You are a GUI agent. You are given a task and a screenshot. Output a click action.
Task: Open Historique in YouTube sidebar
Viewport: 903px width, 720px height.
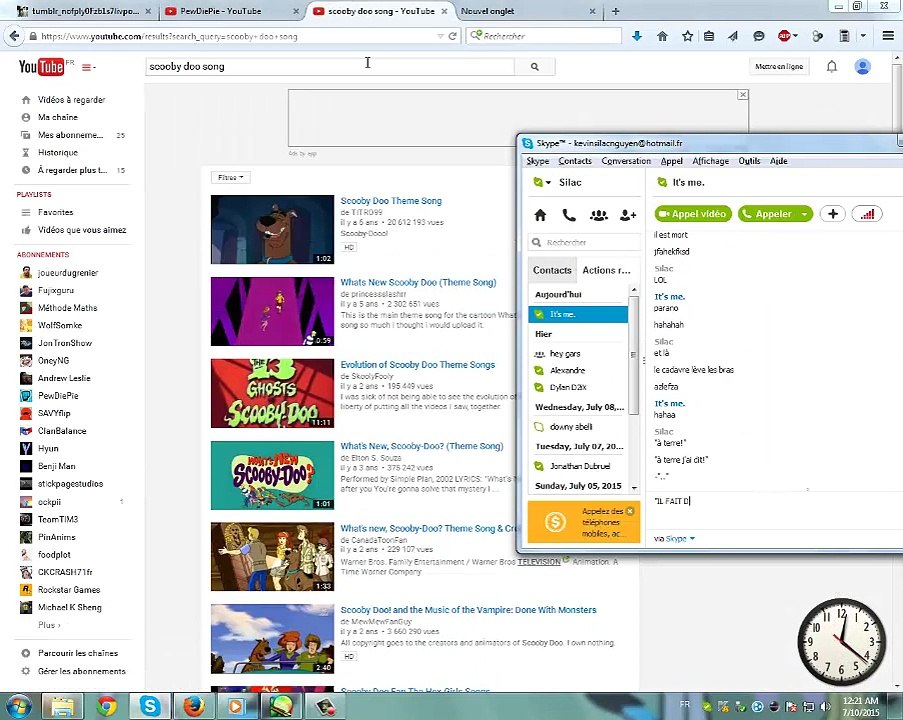tap(58, 153)
